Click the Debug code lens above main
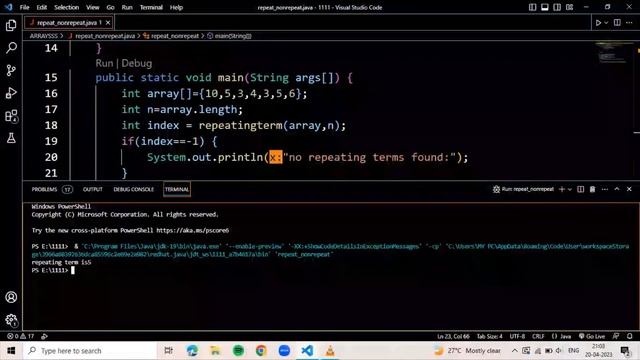 137,63
